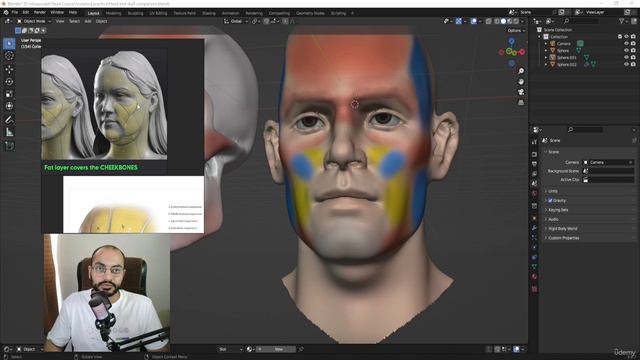
Task: Click the blue Z axis on navigation gizmo
Action: click(511, 41)
